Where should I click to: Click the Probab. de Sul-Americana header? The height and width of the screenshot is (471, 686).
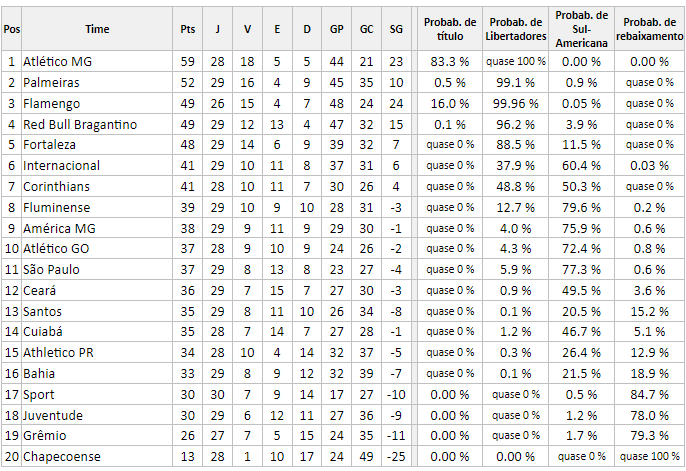581,29
